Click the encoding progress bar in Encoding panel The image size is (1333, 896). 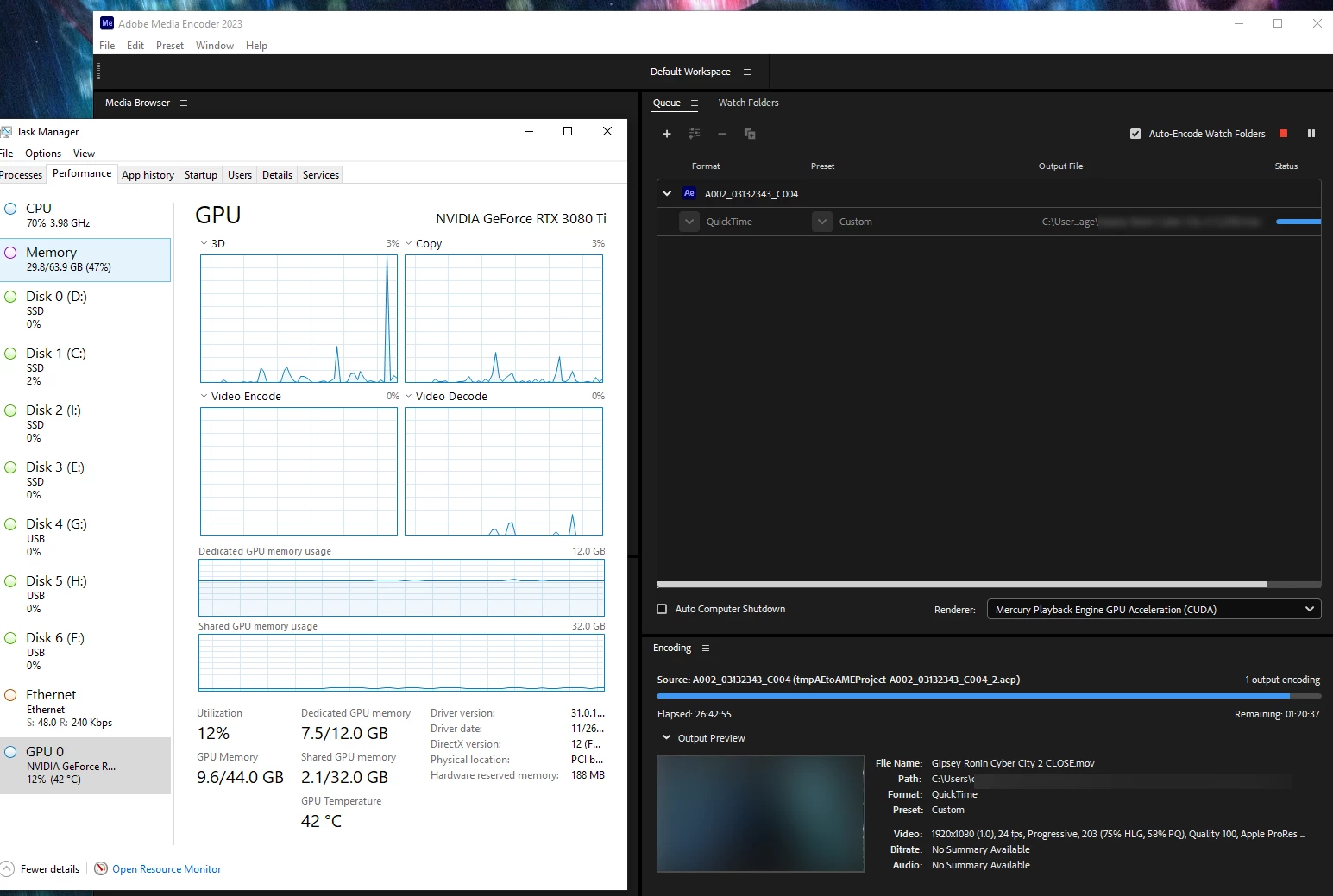point(988,695)
